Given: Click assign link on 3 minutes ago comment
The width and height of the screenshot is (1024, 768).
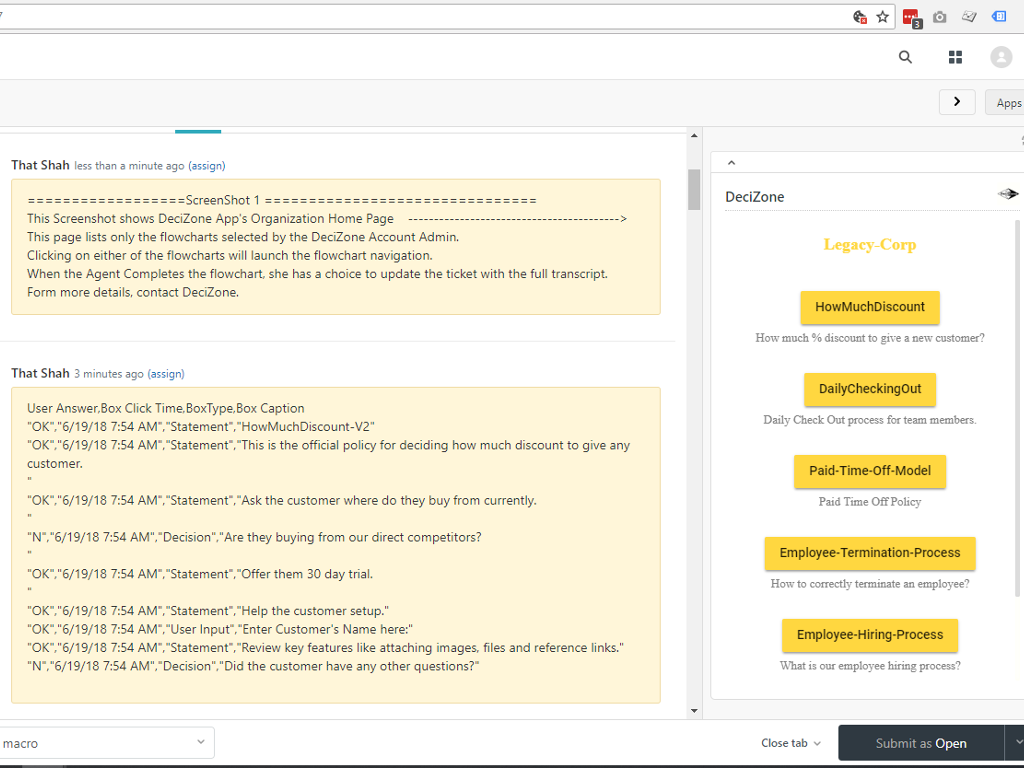Looking at the screenshot, I should pyautogui.click(x=166, y=374).
